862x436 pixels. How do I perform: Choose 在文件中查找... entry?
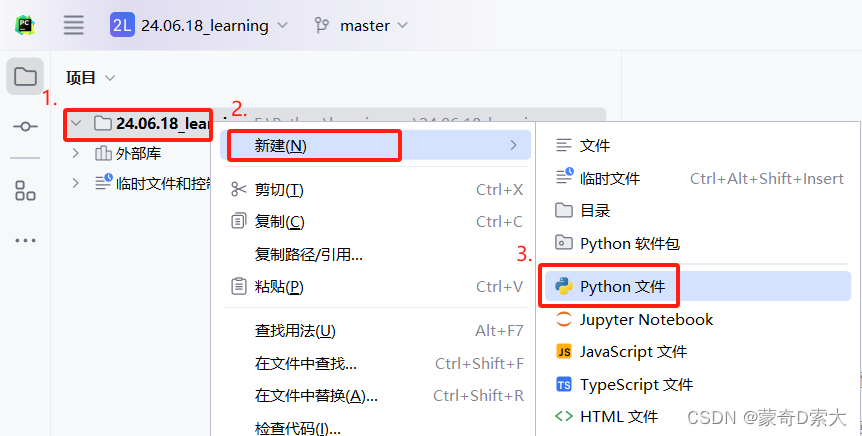[375, 363]
